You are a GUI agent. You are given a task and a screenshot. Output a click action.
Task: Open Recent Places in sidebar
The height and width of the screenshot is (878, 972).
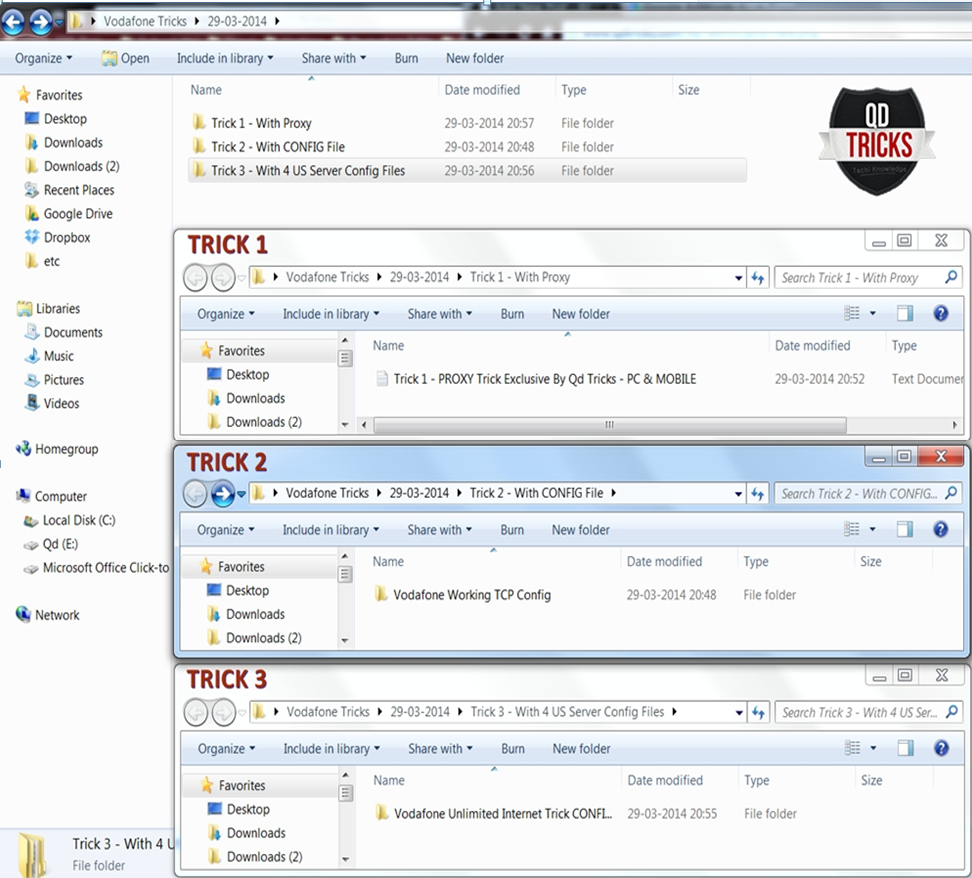point(69,190)
